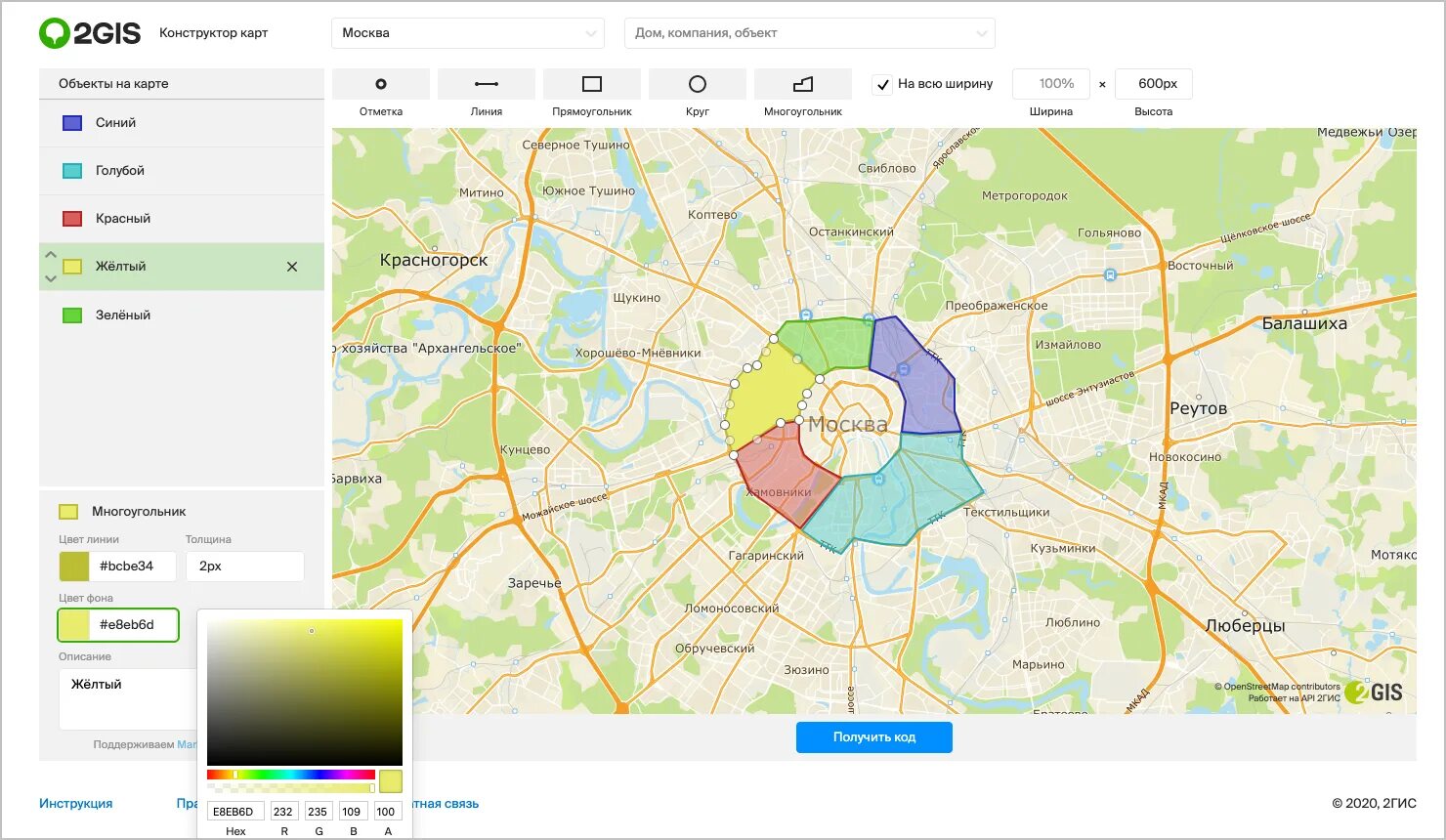The height and width of the screenshot is (840, 1446).
Task: Click the current color preview swatch in picker
Action: click(x=391, y=781)
